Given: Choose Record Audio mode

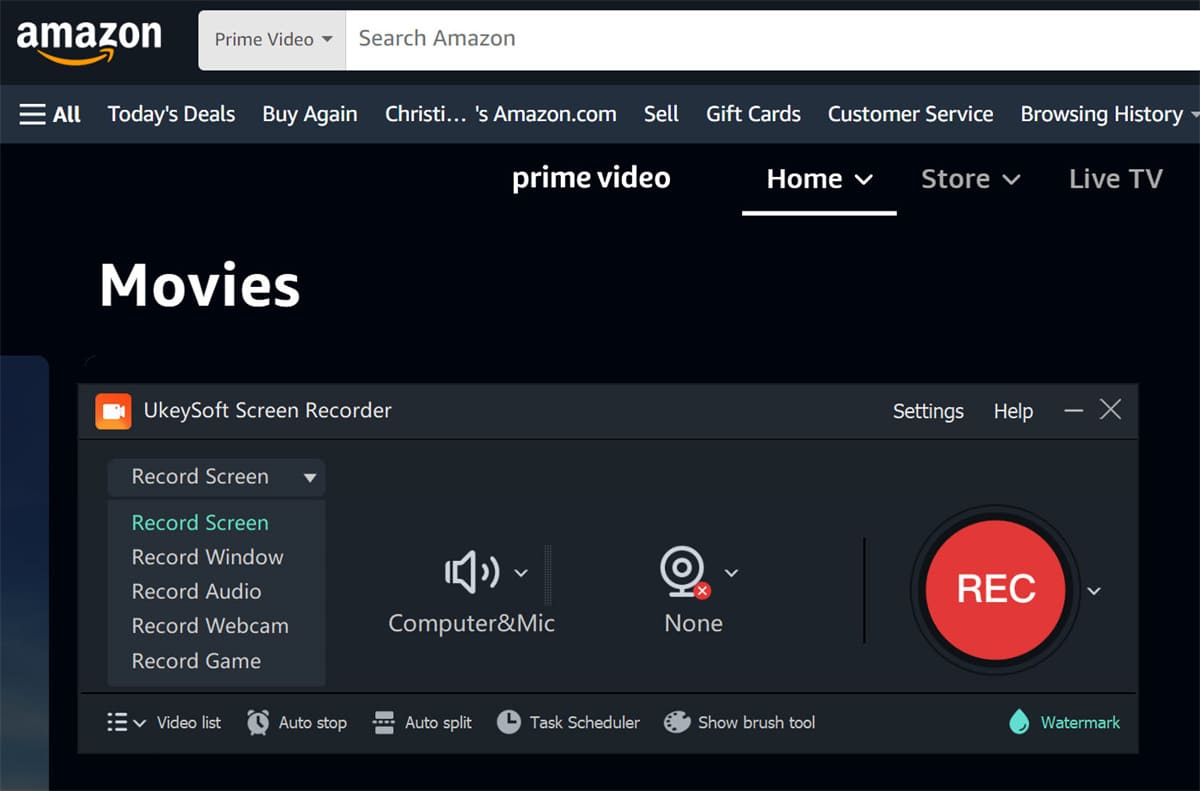Looking at the screenshot, I should point(196,592).
